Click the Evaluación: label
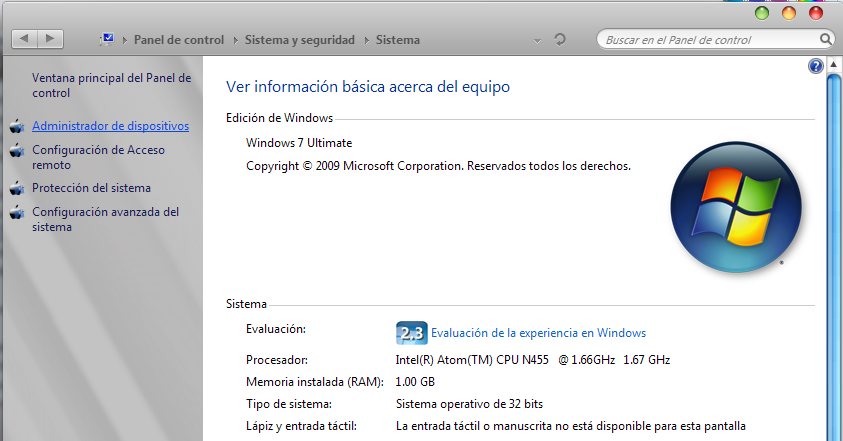 [x=276, y=329]
